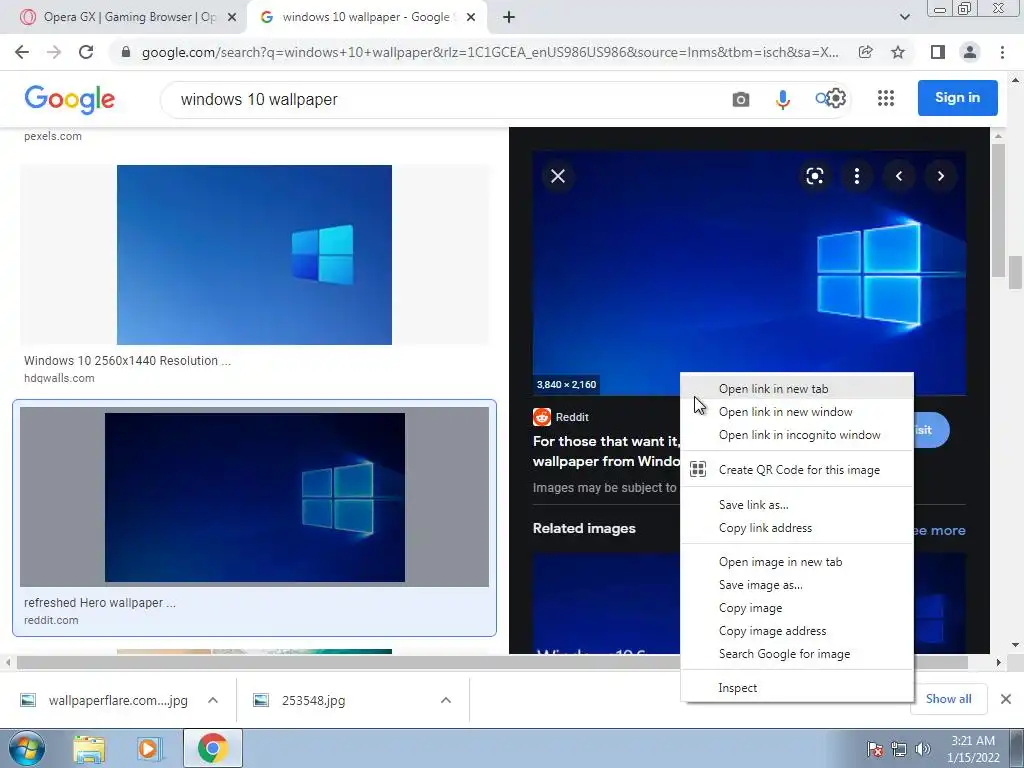Open Google quick settings gear
This screenshot has width=1024, height=768.
837,98
